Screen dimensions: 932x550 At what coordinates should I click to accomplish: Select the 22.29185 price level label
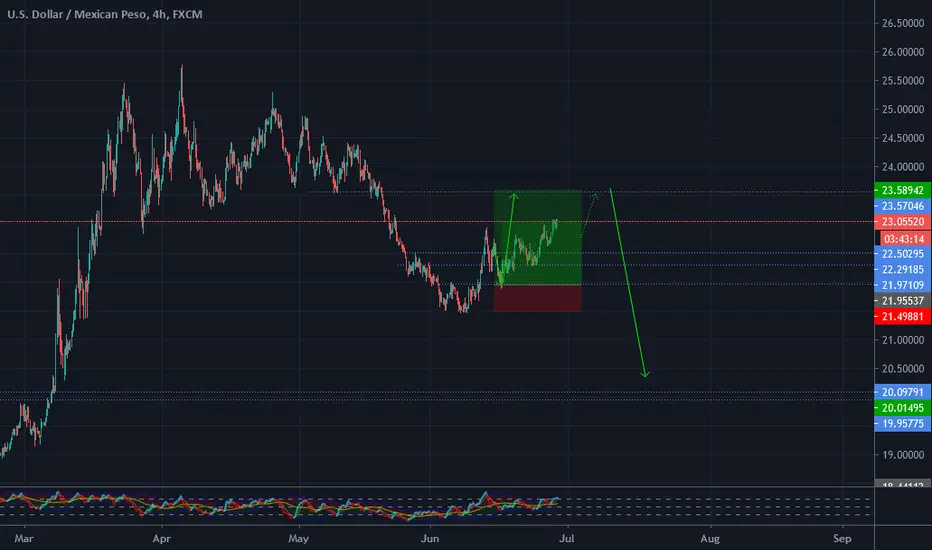pyautogui.click(x=902, y=269)
